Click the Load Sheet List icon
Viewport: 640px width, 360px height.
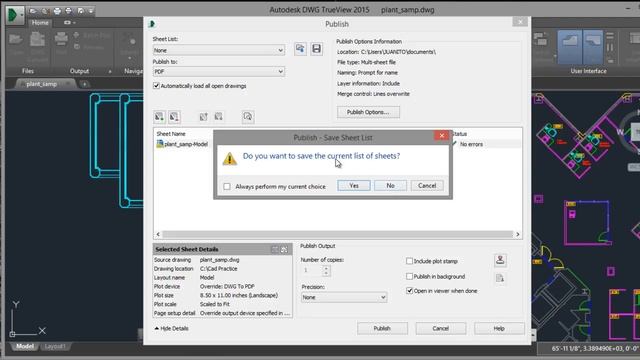tap(300, 49)
